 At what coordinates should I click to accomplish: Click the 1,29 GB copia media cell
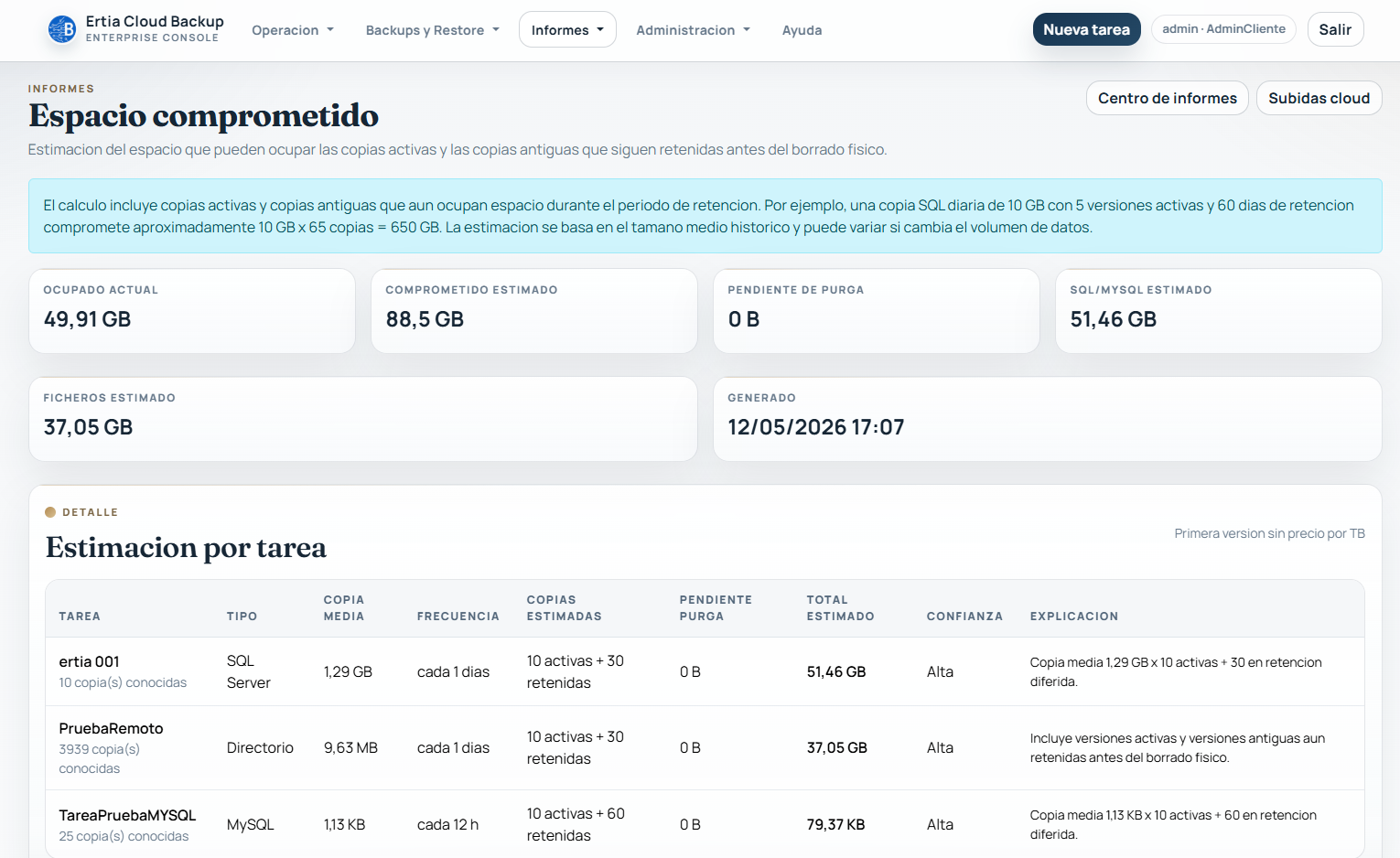click(x=348, y=671)
